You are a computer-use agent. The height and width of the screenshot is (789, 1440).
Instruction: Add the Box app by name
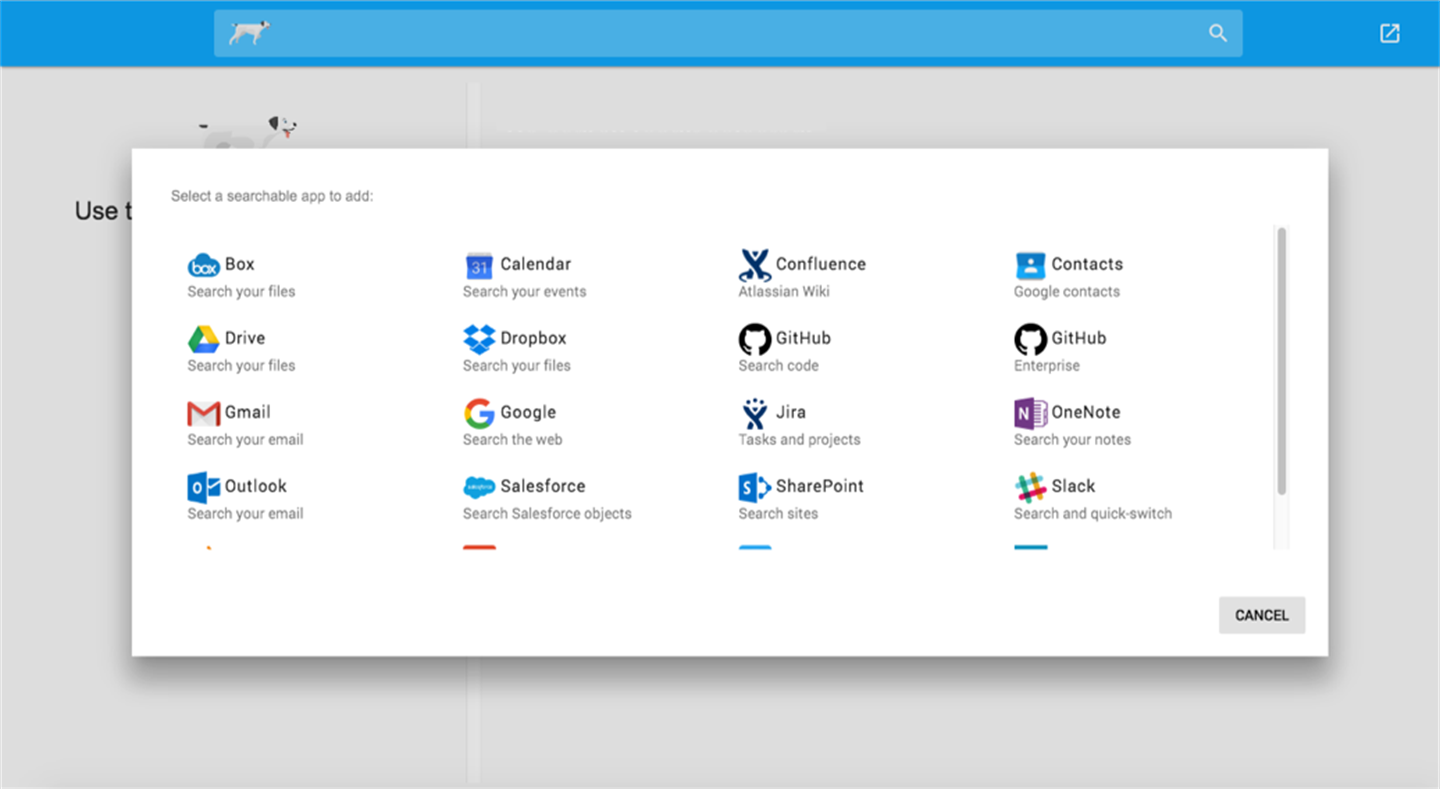point(240,264)
